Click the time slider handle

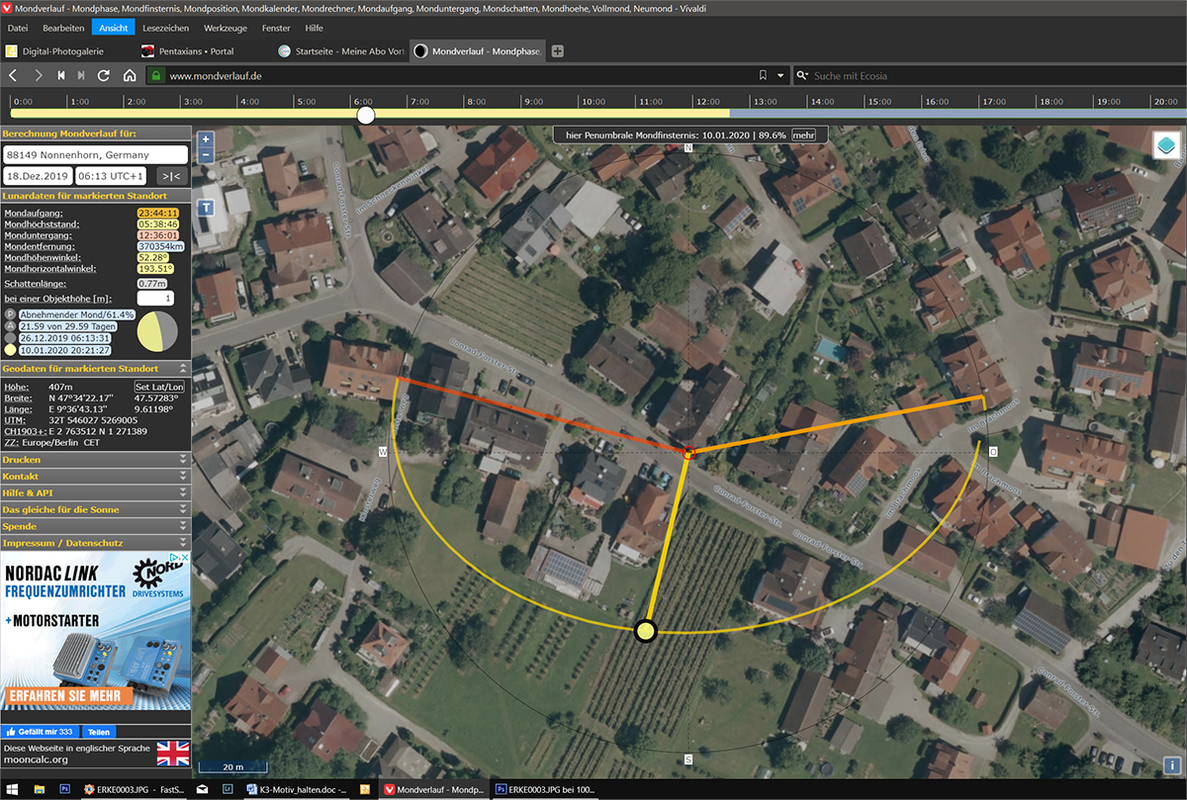point(366,115)
